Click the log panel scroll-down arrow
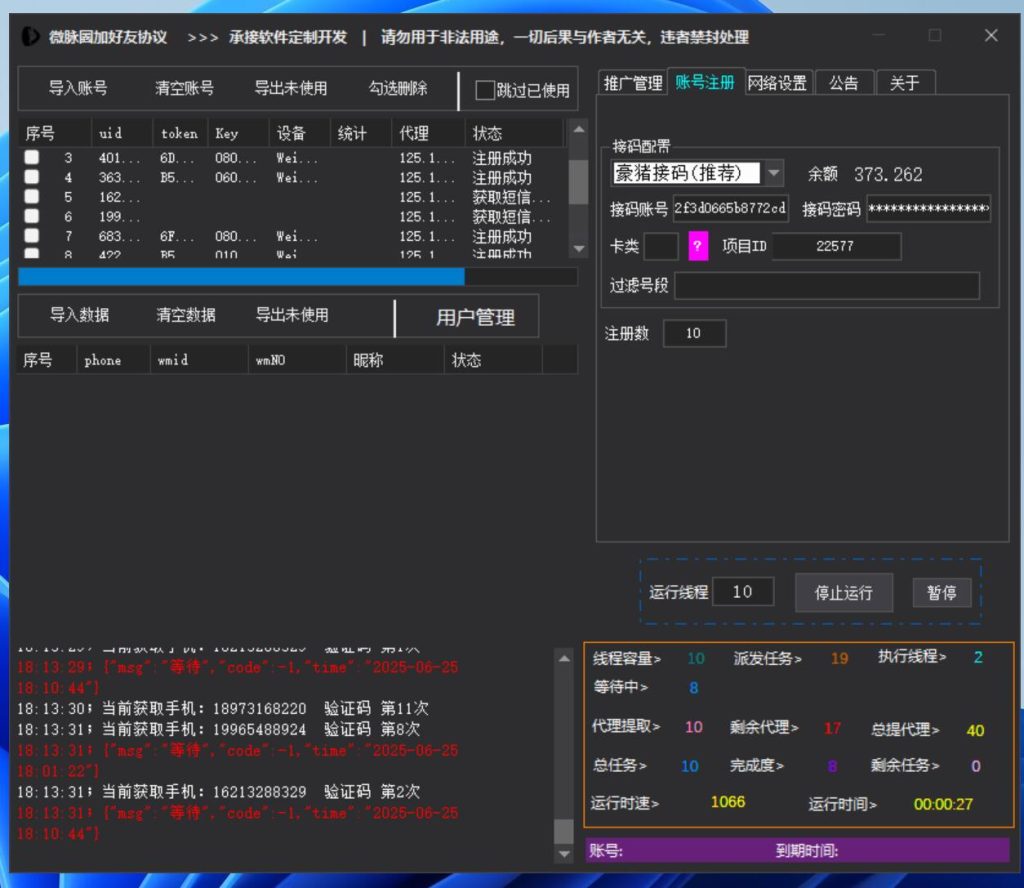Image resolution: width=1024 pixels, height=888 pixels. [x=564, y=853]
